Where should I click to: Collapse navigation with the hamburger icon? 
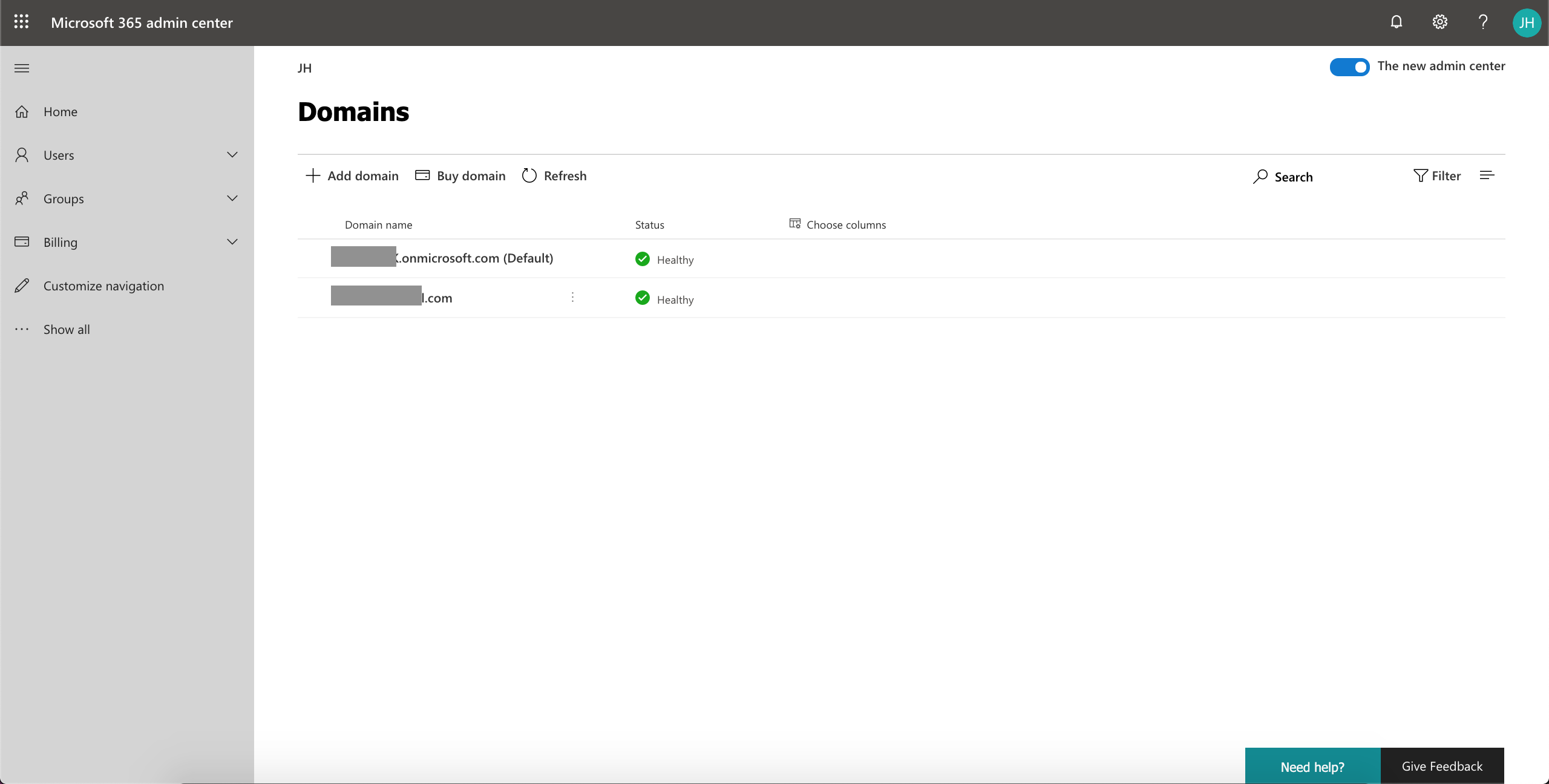point(21,68)
